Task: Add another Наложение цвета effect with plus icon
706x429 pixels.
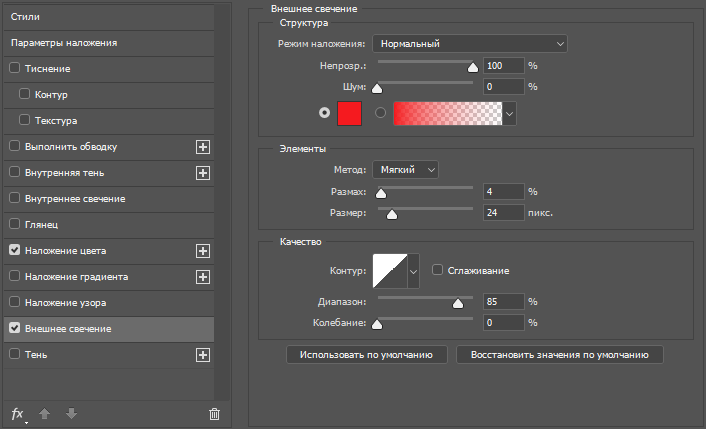Action: (x=203, y=251)
